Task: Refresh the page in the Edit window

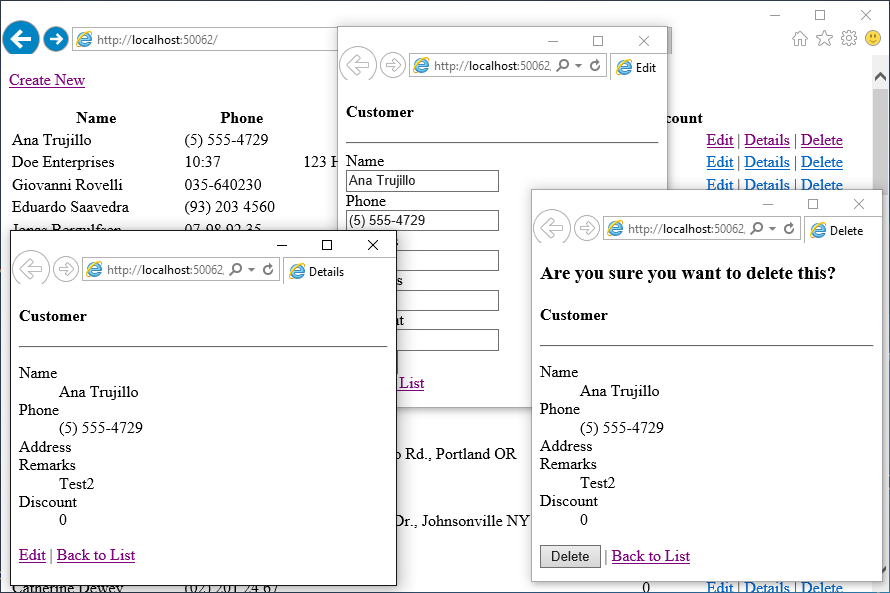Action: (595, 66)
